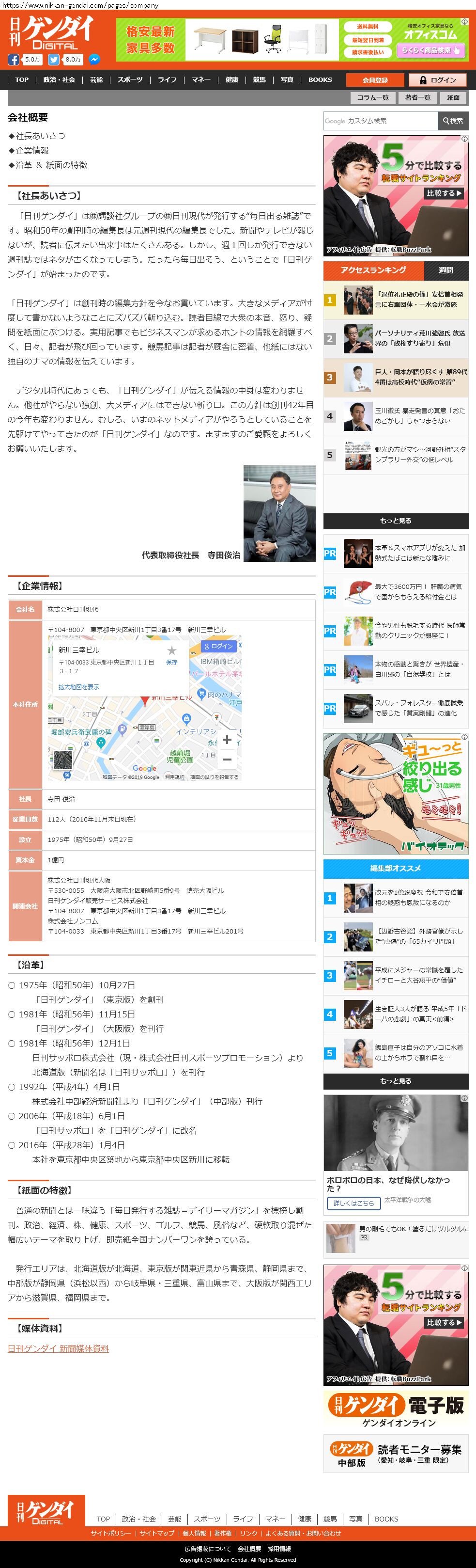The height and width of the screenshot is (1568, 476).
Task: Click 個人情報 footer link
Action: pos(195,1533)
